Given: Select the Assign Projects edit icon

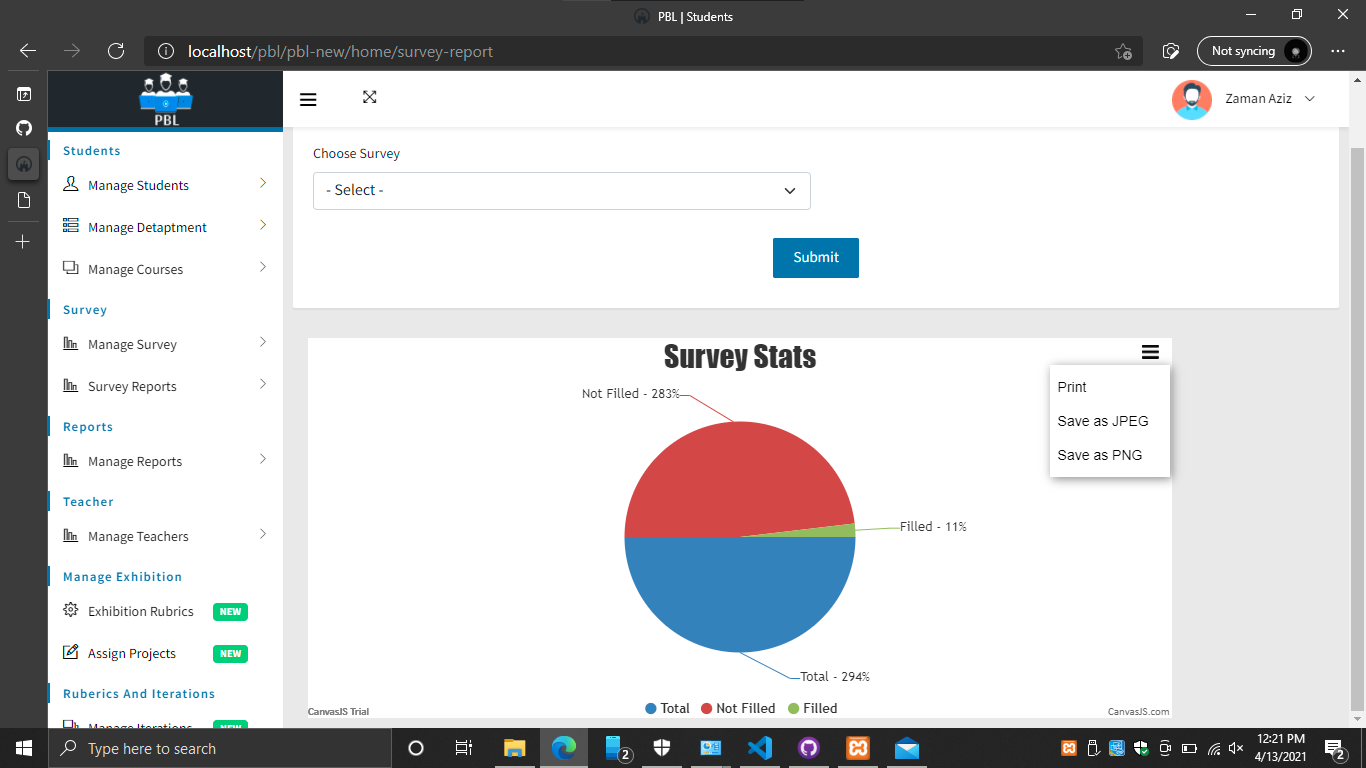Looking at the screenshot, I should (x=69, y=653).
